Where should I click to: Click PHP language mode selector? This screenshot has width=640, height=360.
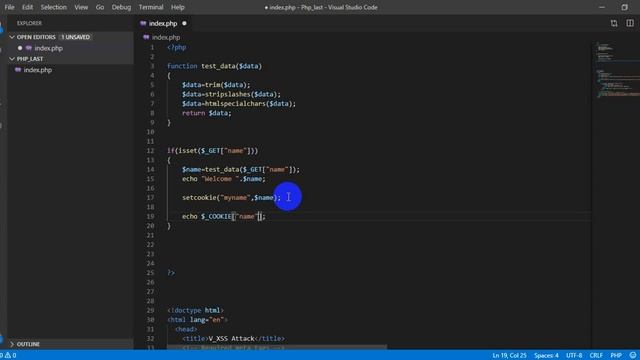coord(616,356)
